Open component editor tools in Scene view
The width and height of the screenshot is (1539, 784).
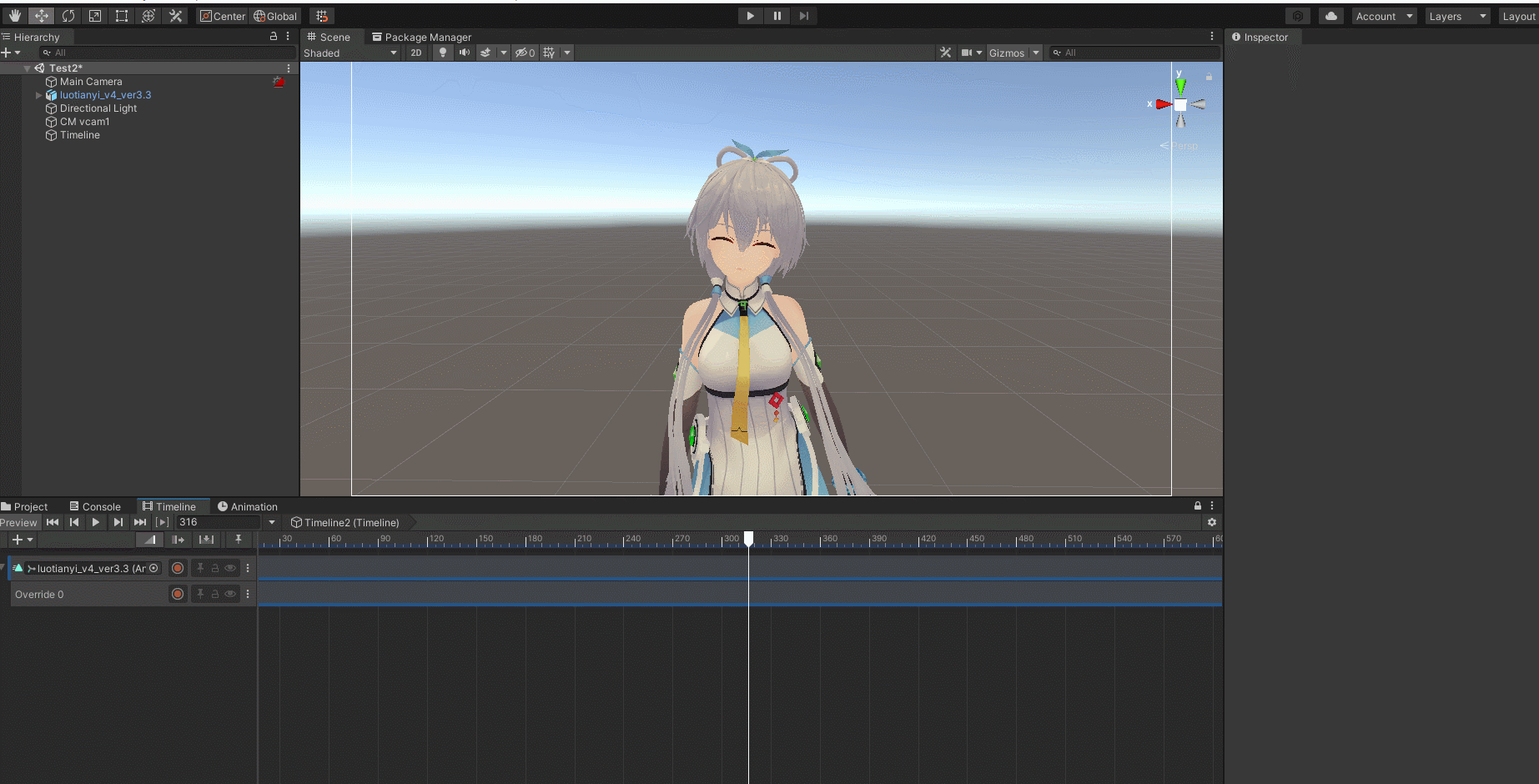point(945,53)
